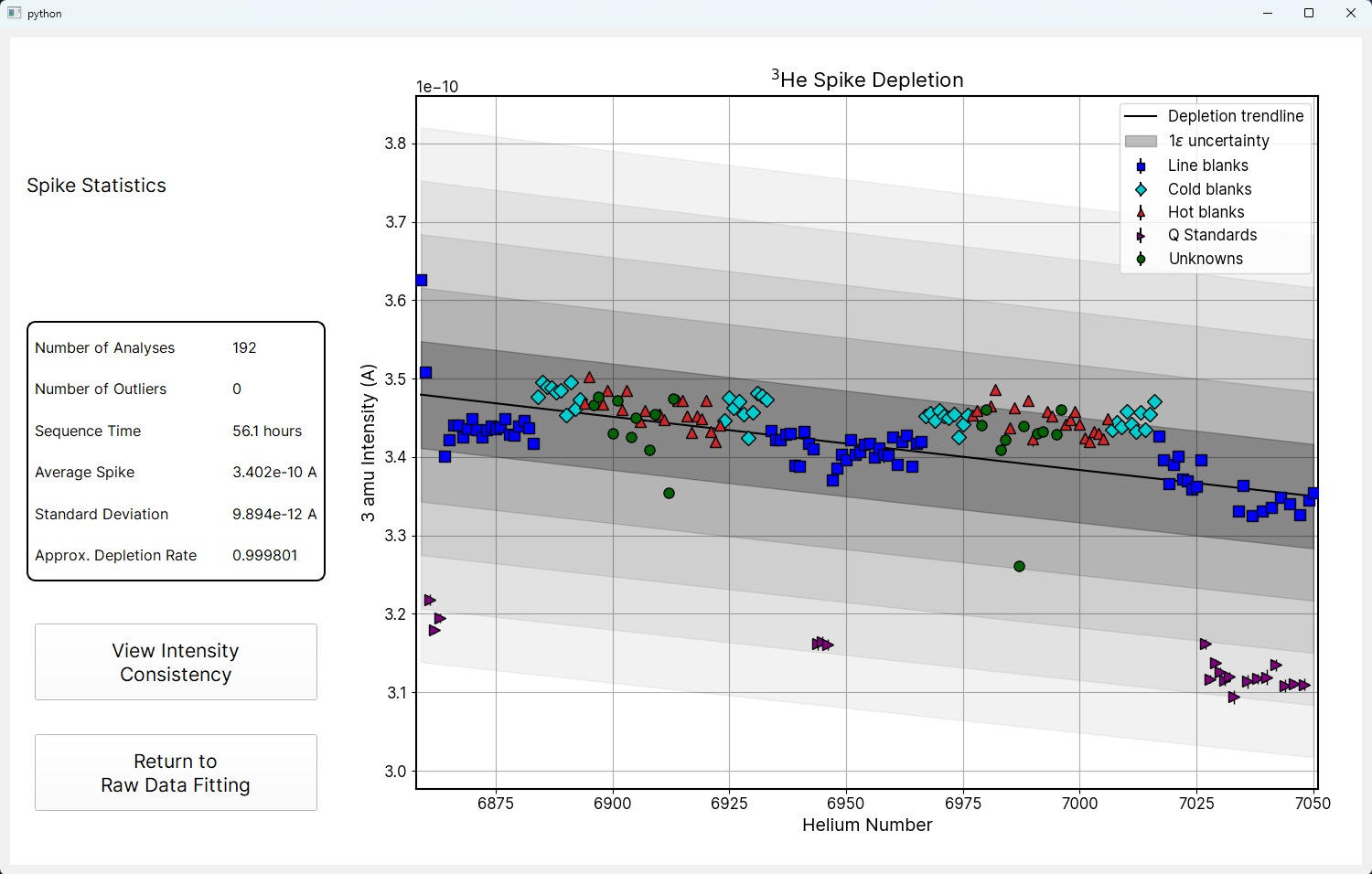The width and height of the screenshot is (1372, 874).
Task: Click the 'Cold blanks' legend text
Action: pos(1209,189)
